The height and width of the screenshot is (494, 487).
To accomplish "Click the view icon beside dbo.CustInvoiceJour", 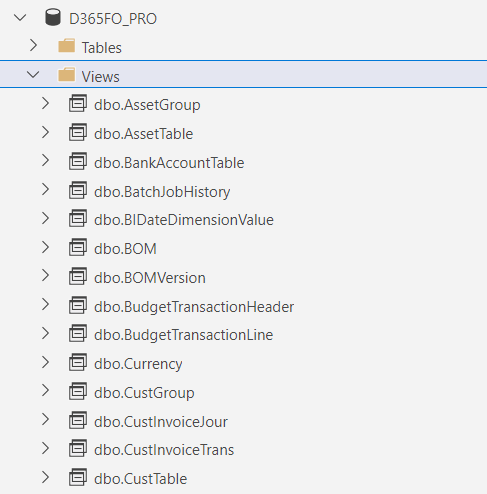I will [x=78, y=420].
